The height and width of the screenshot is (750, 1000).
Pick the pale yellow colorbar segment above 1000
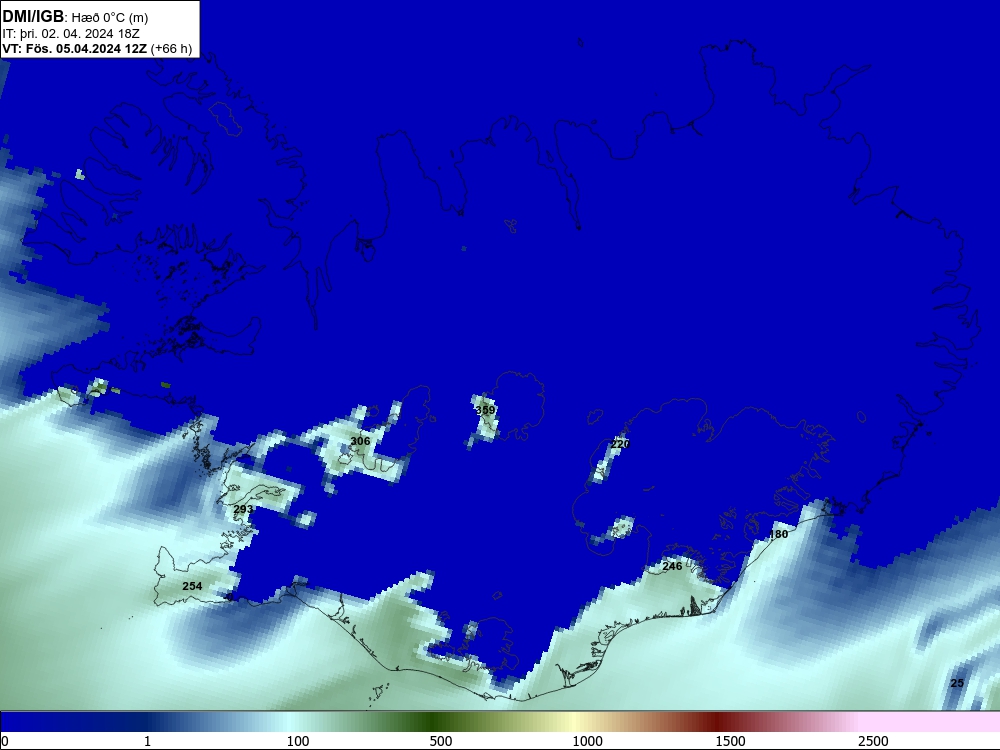tap(574, 722)
